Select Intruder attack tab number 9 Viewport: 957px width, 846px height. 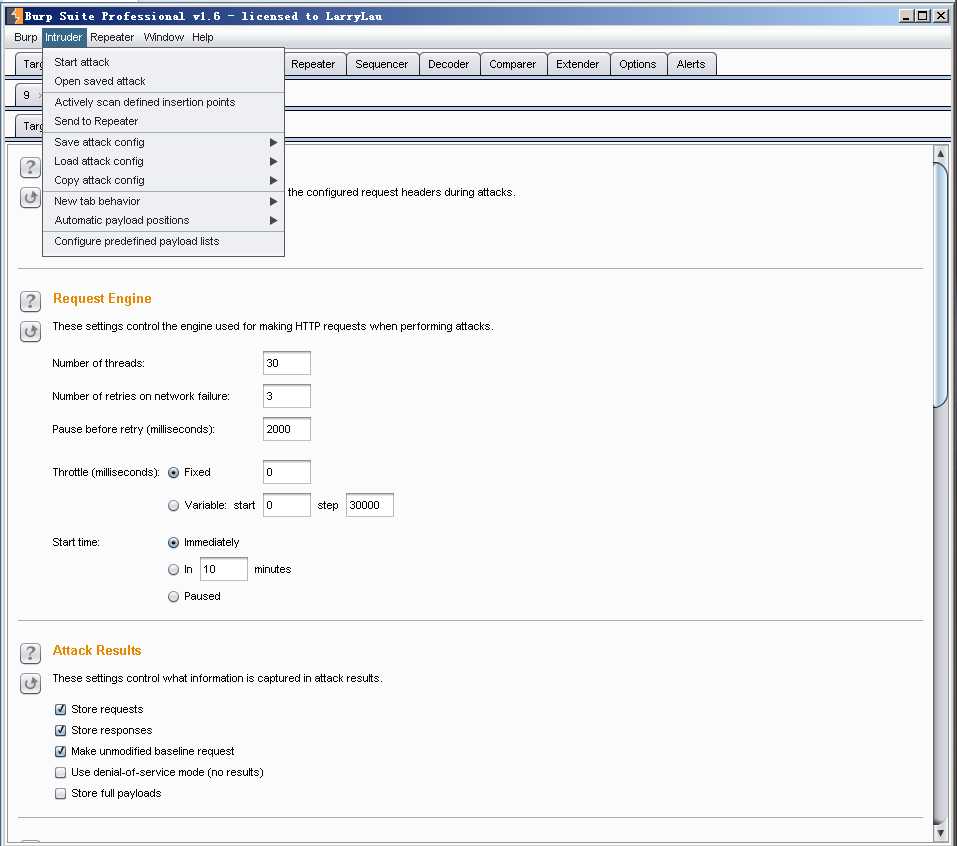29,95
